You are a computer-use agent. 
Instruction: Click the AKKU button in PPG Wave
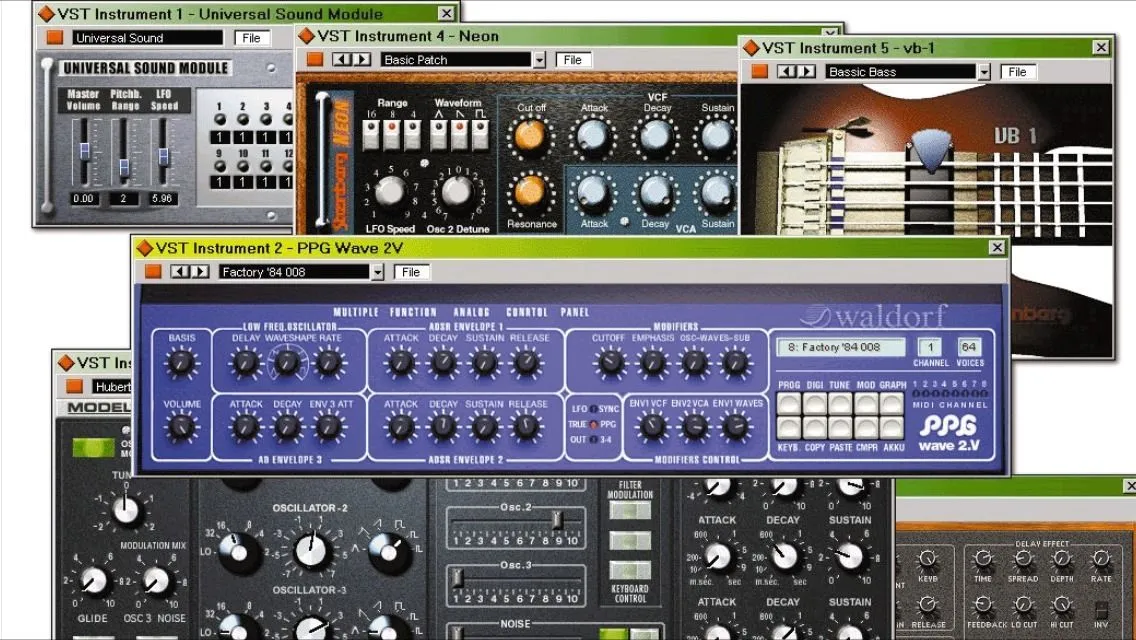click(x=892, y=428)
